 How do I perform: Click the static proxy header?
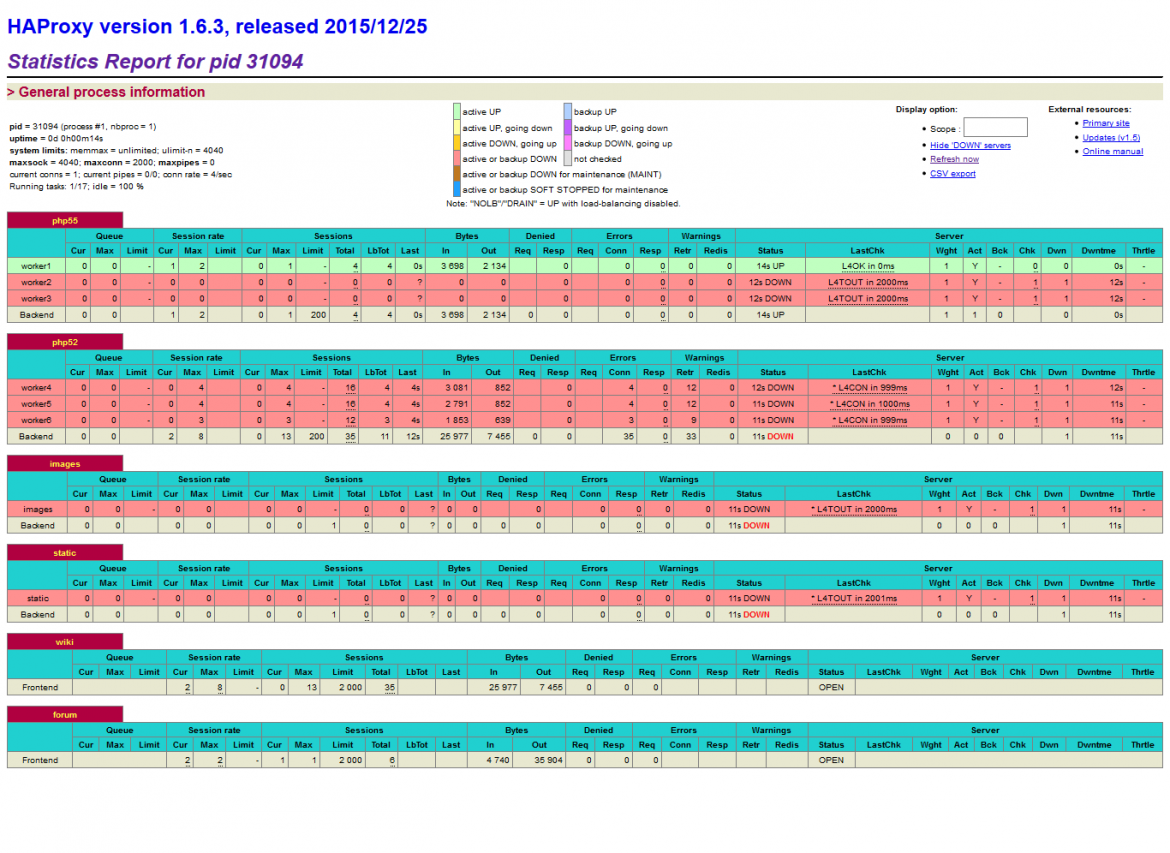pyautogui.click(x=65, y=552)
